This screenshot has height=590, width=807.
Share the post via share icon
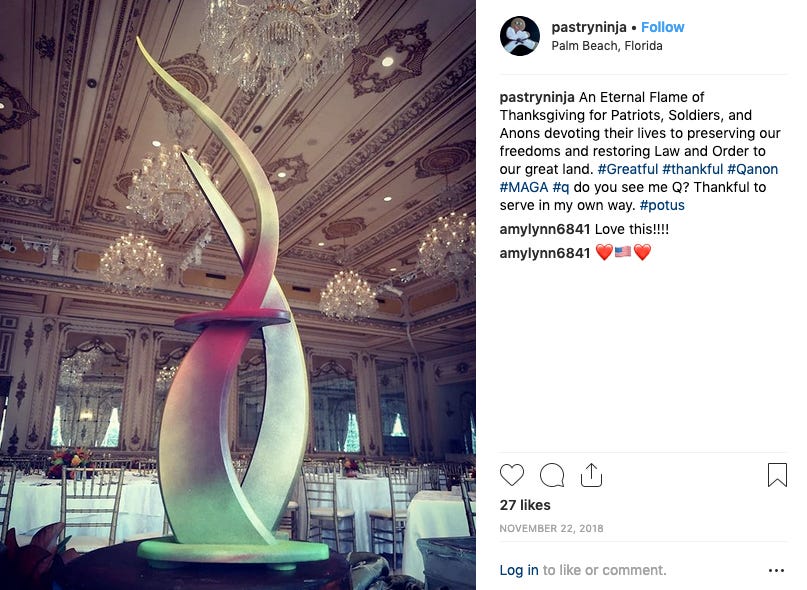pyautogui.click(x=591, y=475)
